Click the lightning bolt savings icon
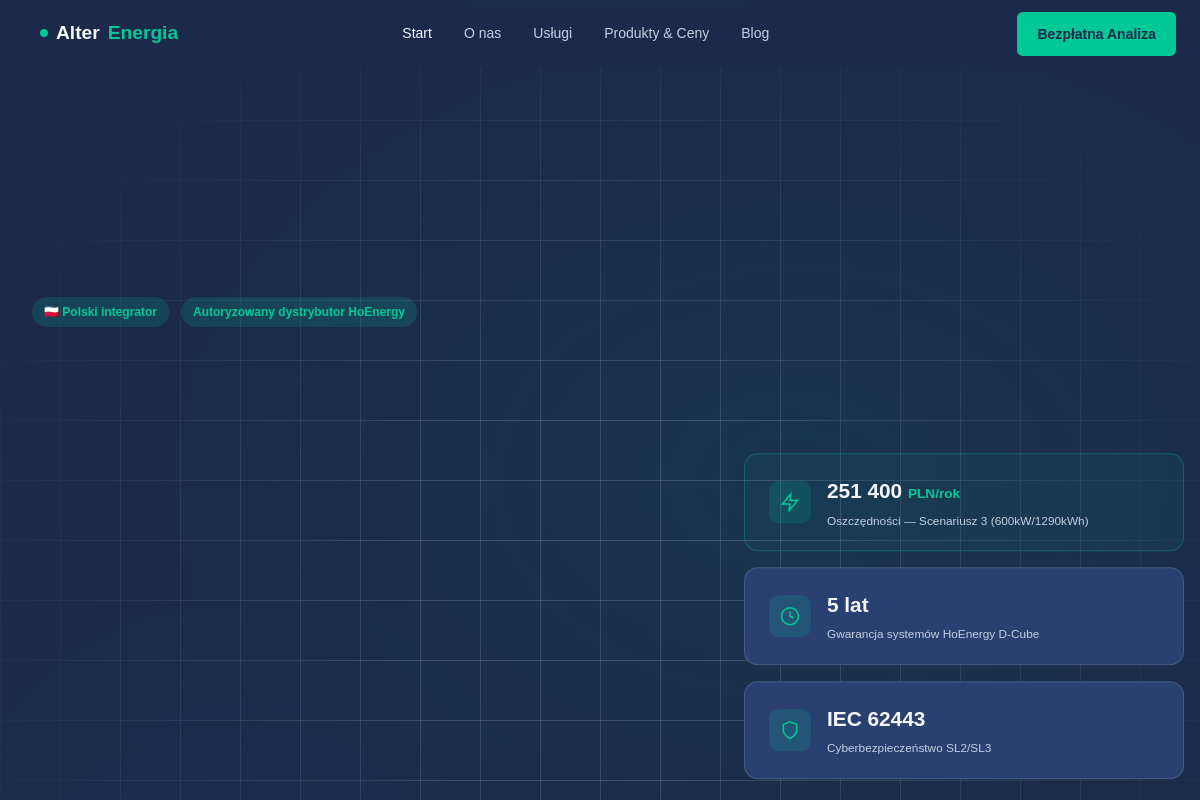This screenshot has width=1200, height=800. coord(790,502)
